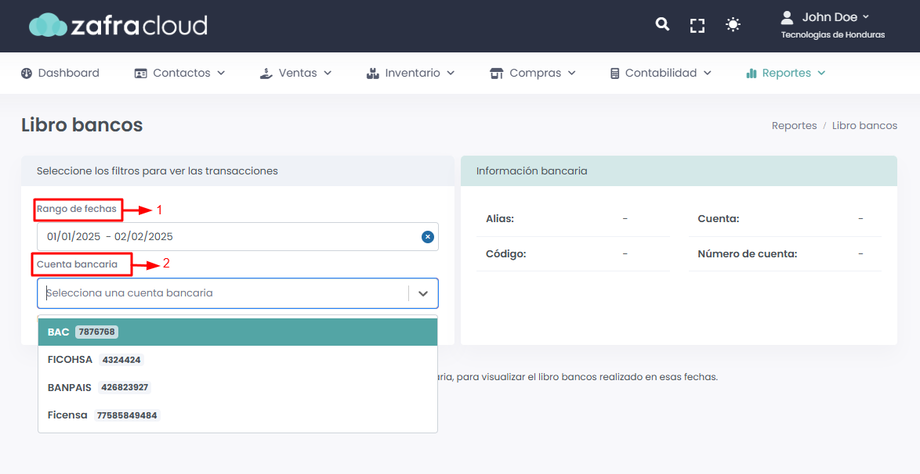Switch theme with the sun icon
The height and width of the screenshot is (474, 920).
(x=733, y=25)
